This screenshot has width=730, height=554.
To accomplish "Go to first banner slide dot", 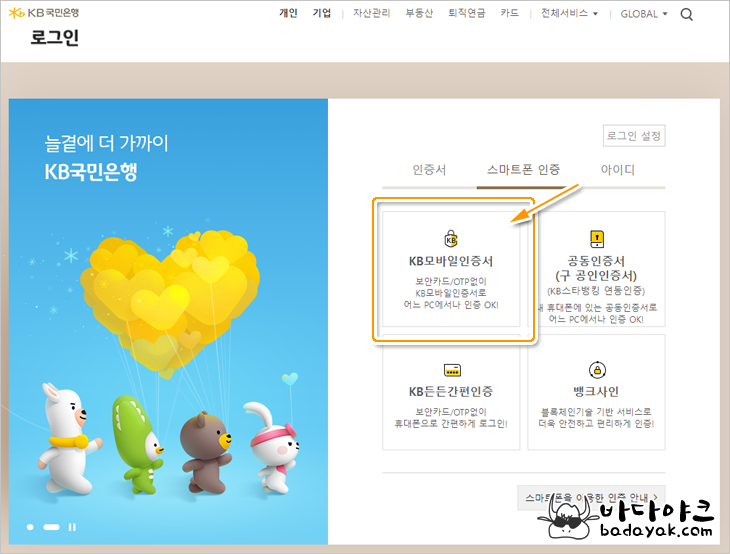I will pos(30,527).
